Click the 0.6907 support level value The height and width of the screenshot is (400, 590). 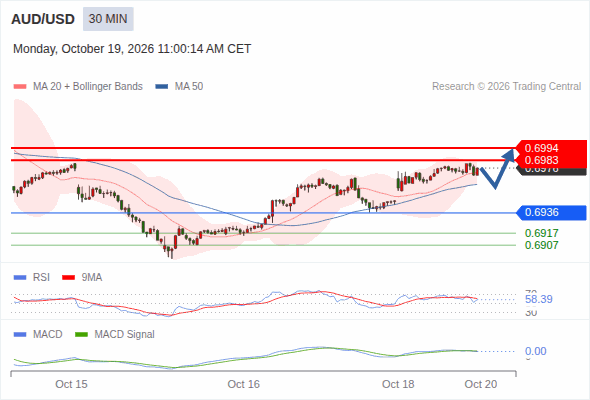click(541, 245)
